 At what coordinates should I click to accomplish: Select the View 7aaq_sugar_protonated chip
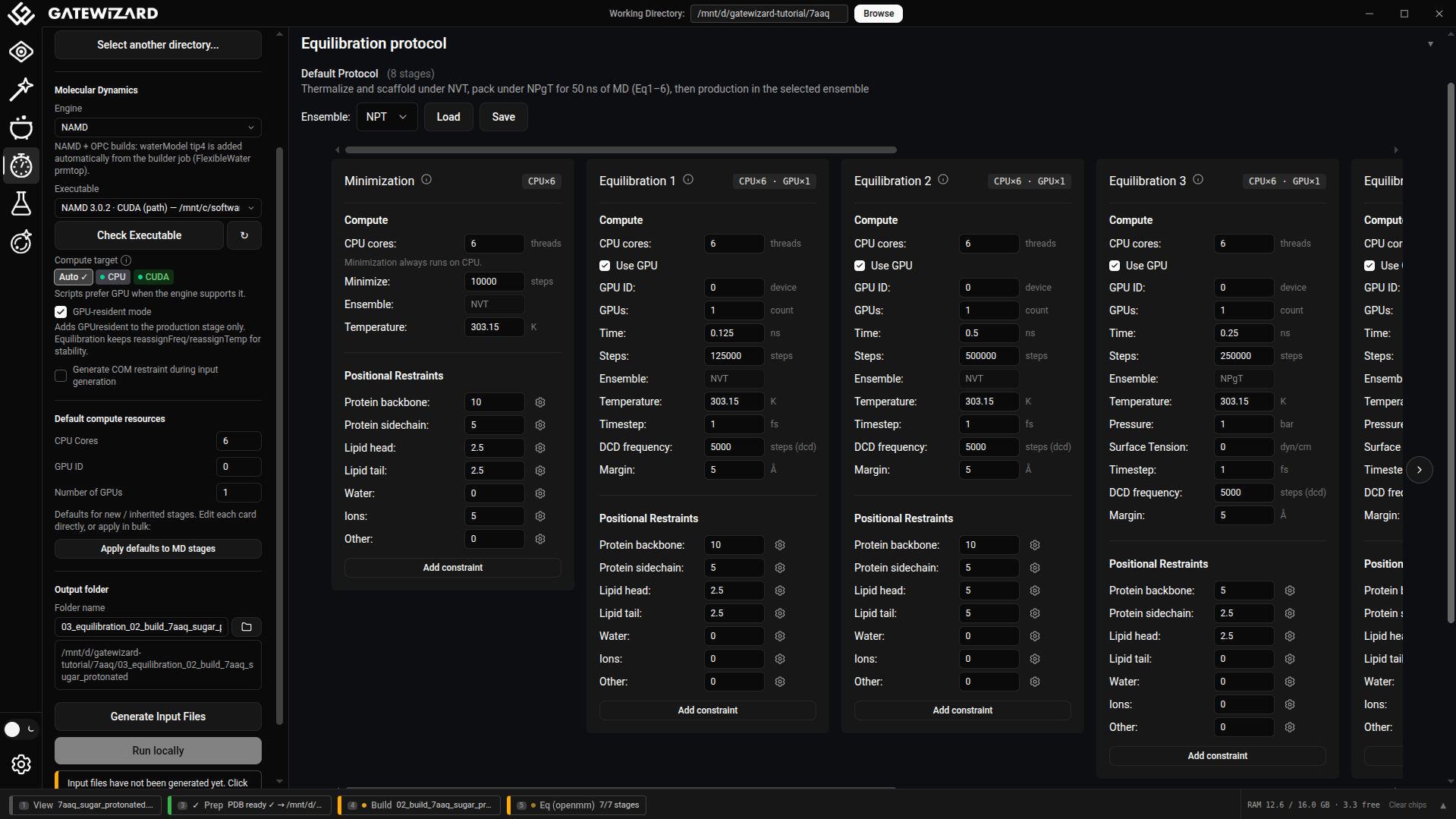[x=86, y=805]
